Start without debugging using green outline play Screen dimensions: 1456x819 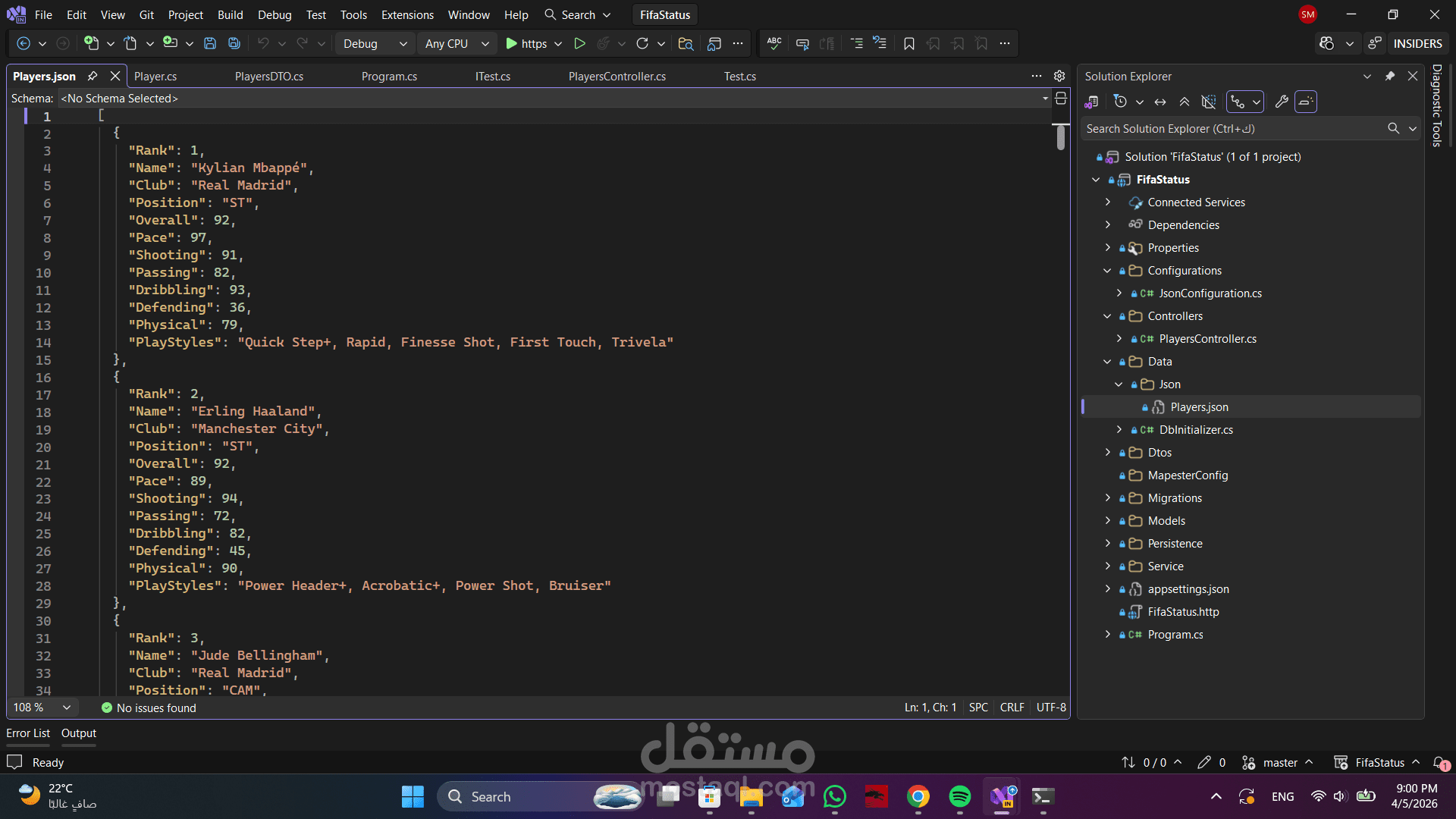click(x=579, y=43)
